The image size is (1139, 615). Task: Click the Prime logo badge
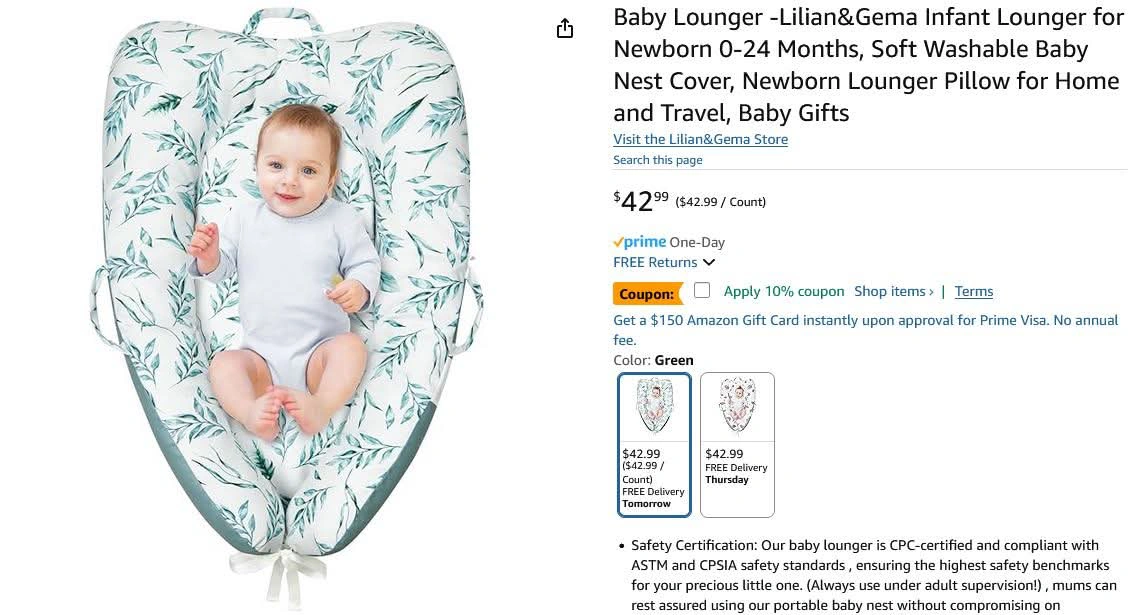639,242
